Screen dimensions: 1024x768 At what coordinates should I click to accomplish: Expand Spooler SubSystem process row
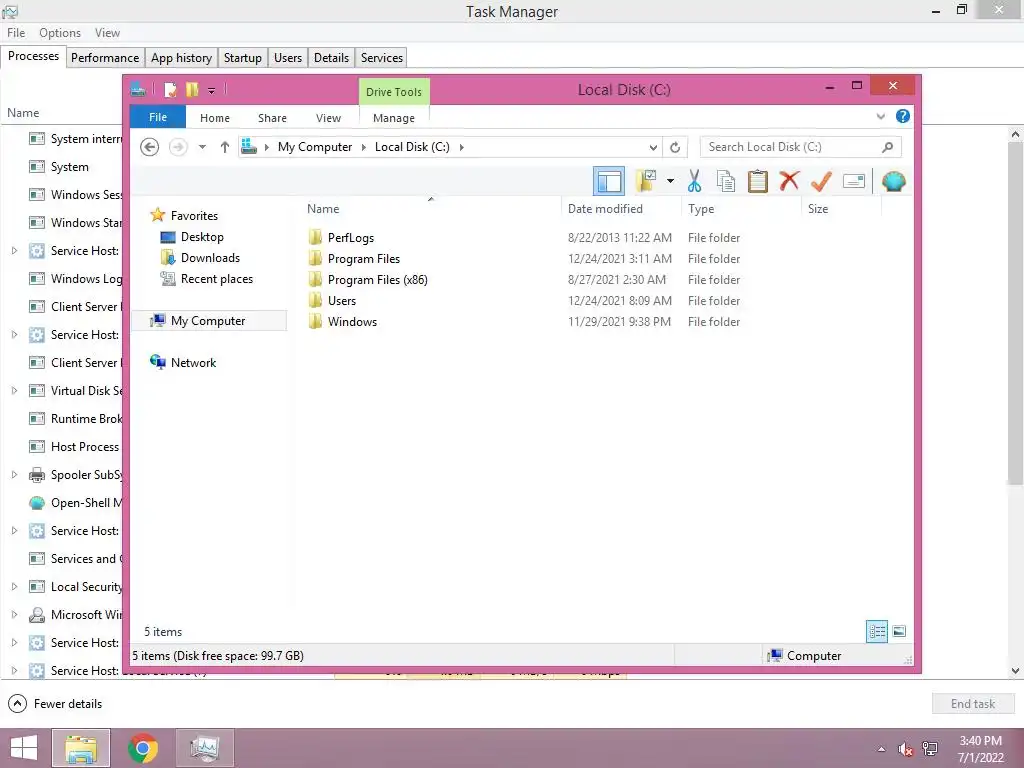pyautogui.click(x=14, y=475)
